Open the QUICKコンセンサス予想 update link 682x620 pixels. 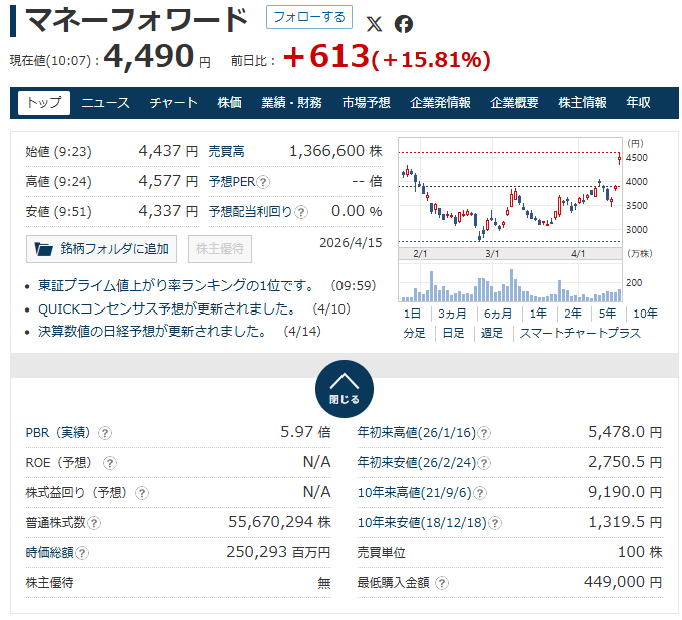[166, 309]
